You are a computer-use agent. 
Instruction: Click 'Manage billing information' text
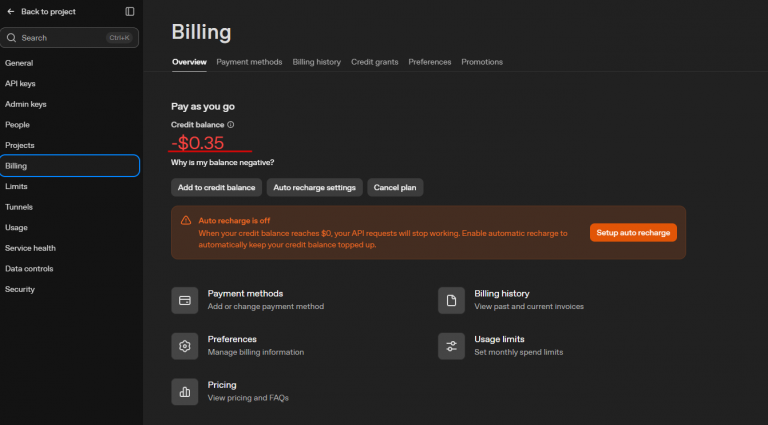pyautogui.click(x=256, y=352)
